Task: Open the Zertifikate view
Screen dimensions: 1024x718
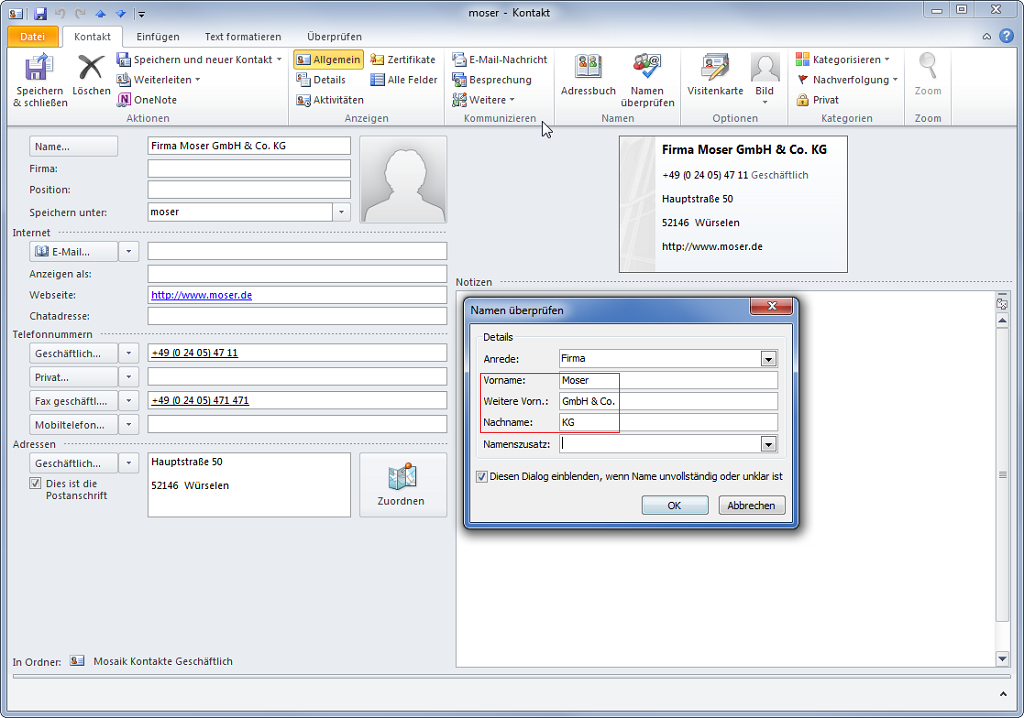Action: click(403, 59)
